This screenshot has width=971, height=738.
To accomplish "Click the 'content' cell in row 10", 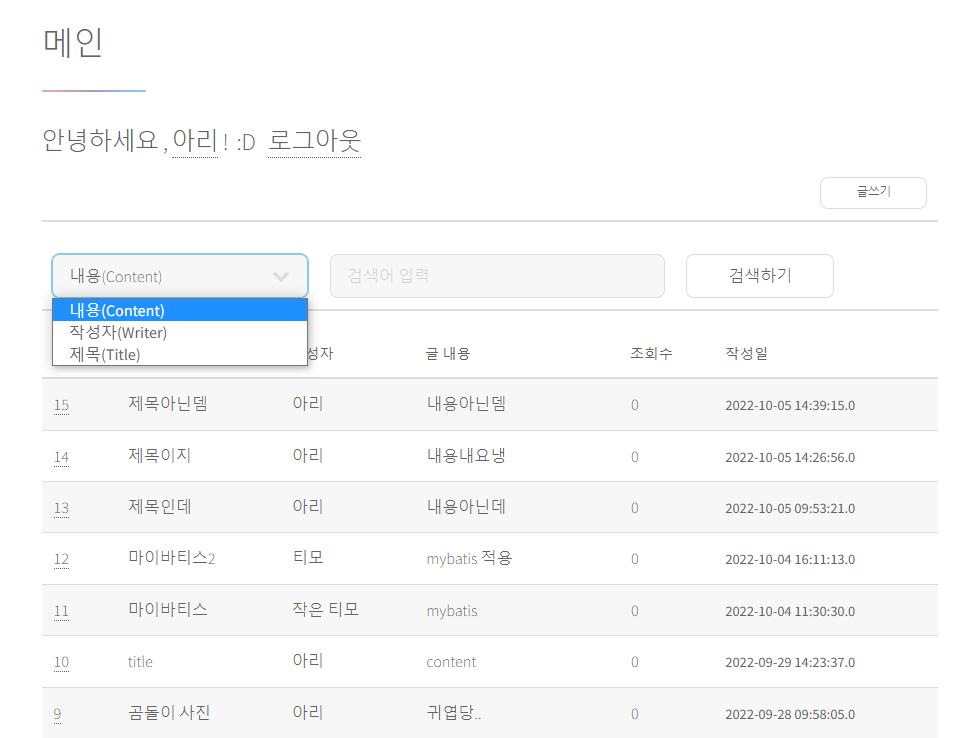I will [x=451, y=662].
